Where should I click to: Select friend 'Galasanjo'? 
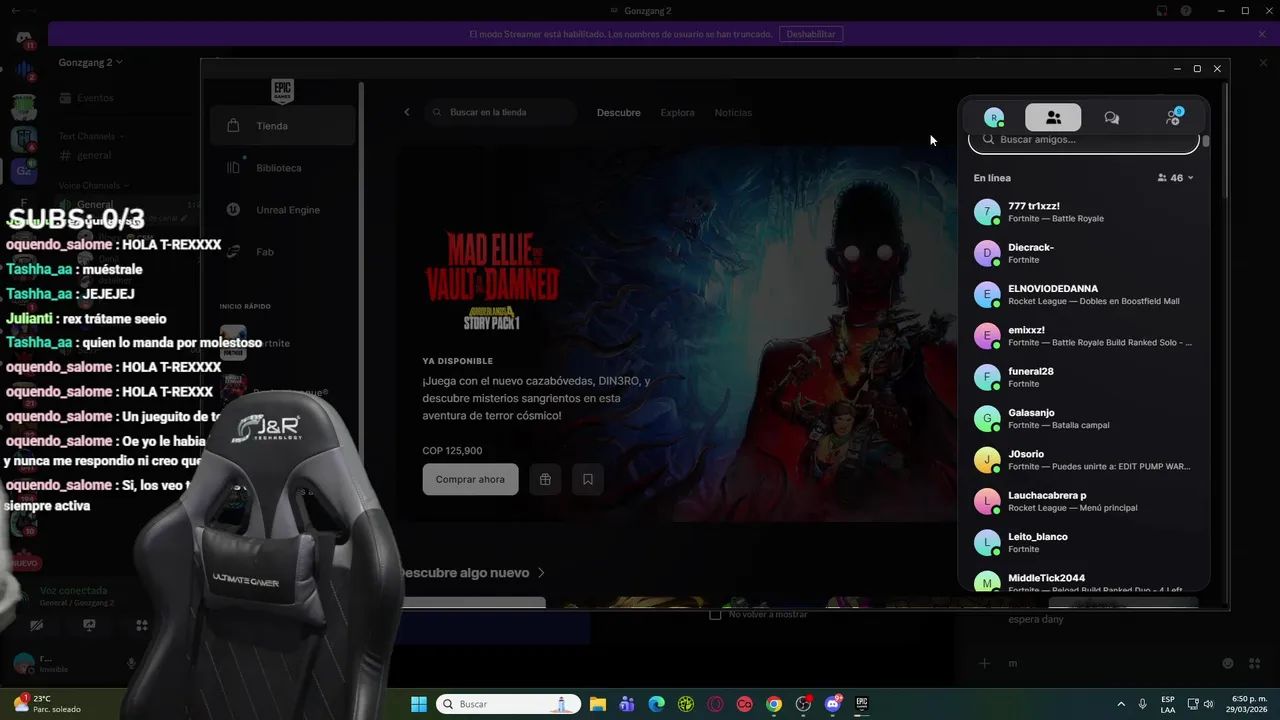click(1084, 419)
